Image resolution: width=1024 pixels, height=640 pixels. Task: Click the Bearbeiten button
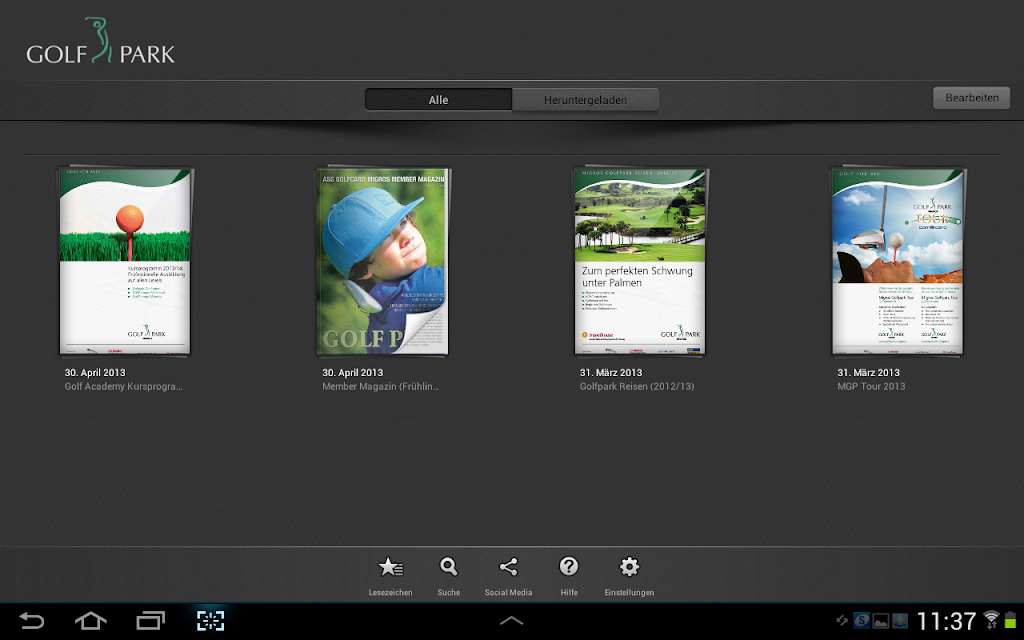[x=972, y=98]
